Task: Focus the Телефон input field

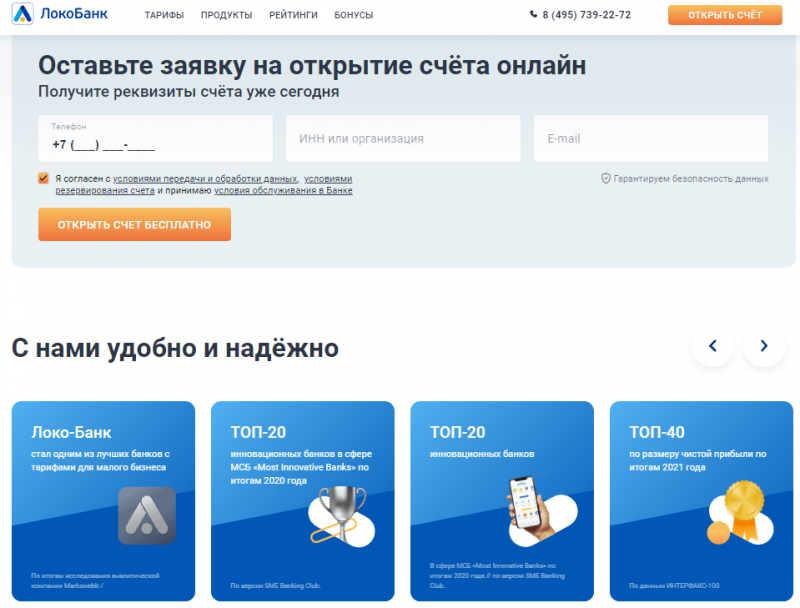Action: click(156, 138)
